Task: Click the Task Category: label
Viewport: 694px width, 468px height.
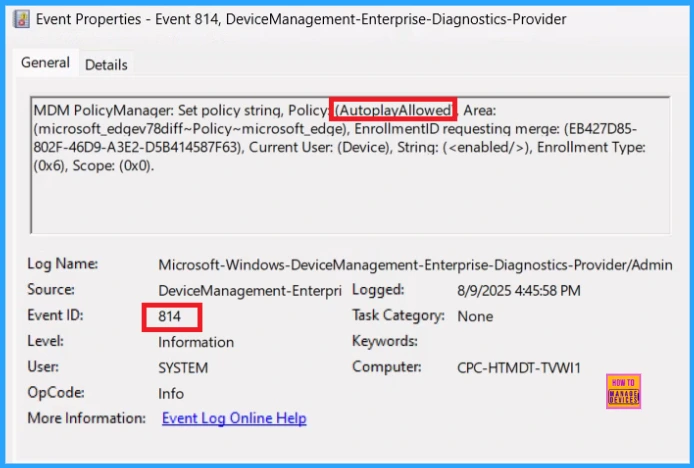Action: 398,315
